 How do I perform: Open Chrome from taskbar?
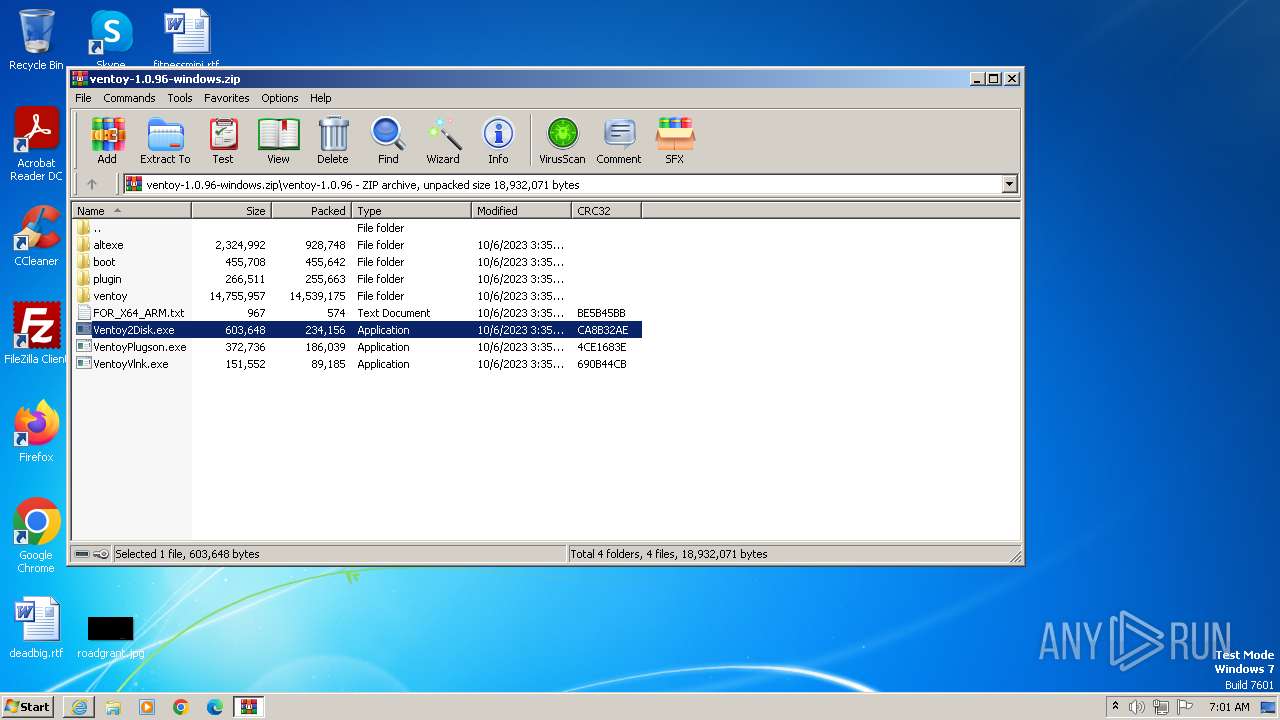[181, 707]
